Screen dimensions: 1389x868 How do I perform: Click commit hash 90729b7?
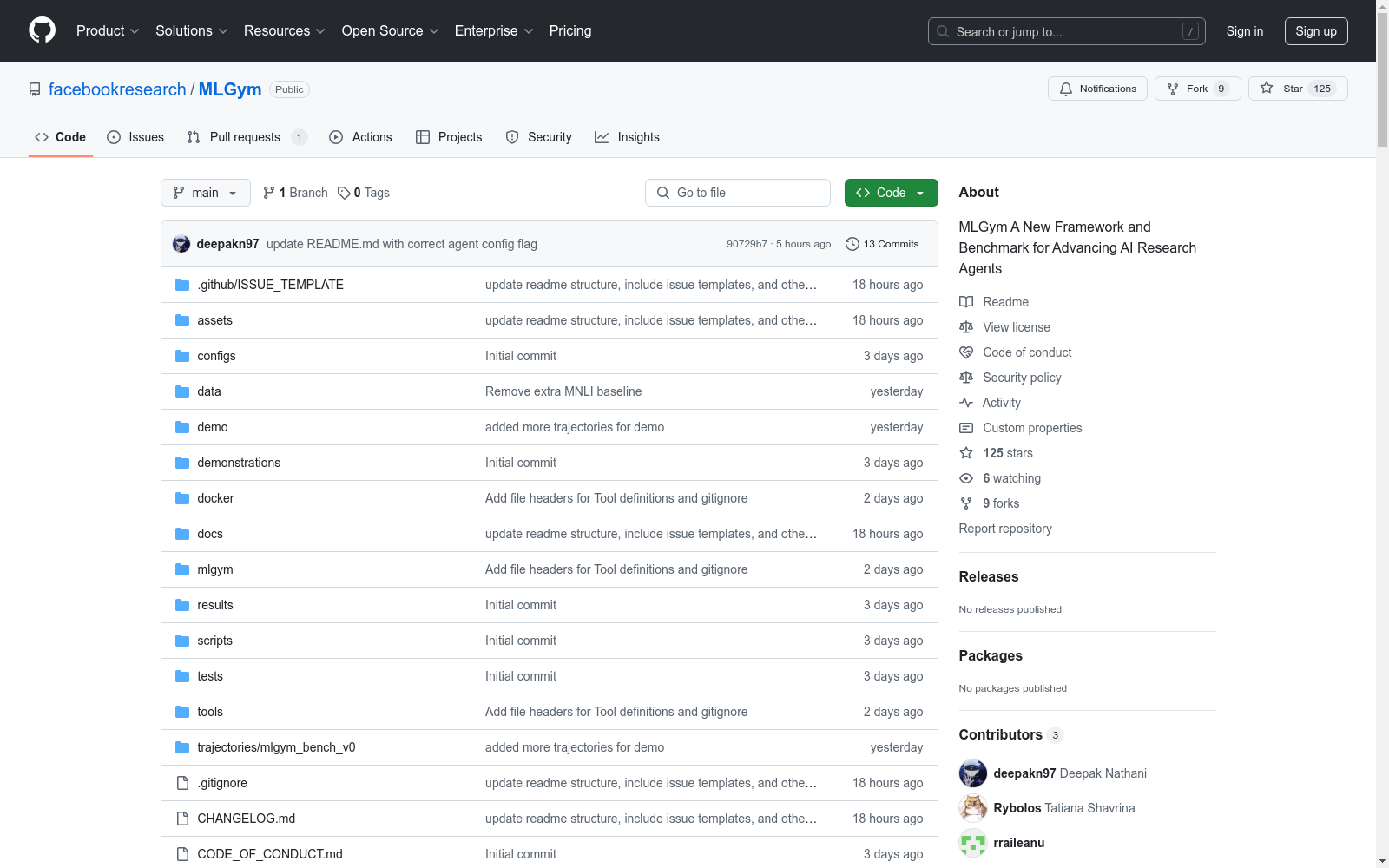point(747,244)
